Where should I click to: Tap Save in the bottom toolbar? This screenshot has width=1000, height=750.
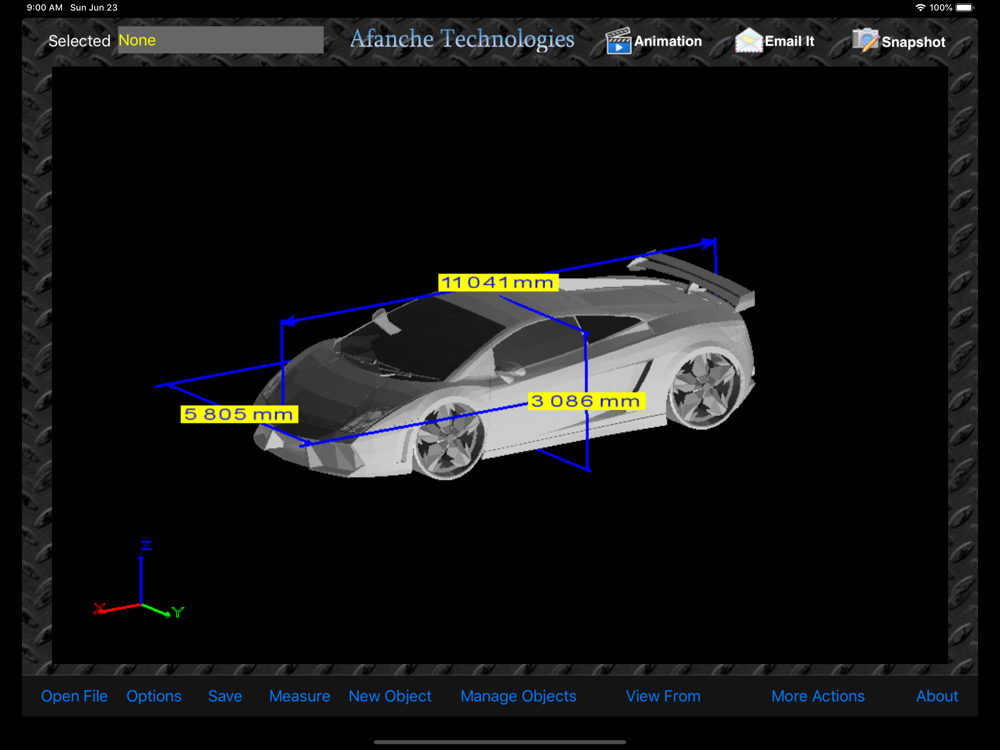[x=225, y=696]
